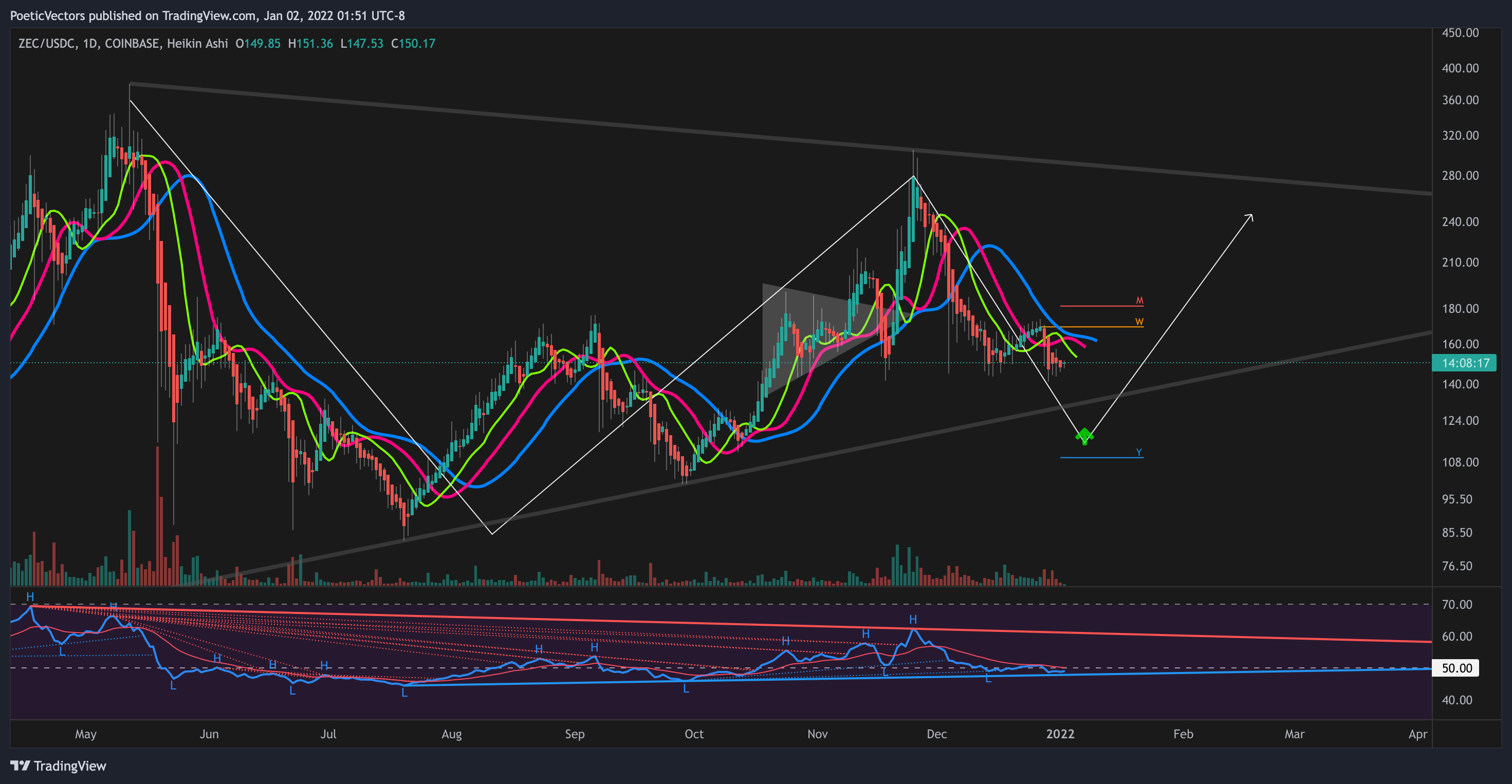The image size is (1512, 784).
Task: Click the 40.00 RSI axis label
Action: pyautogui.click(x=1457, y=700)
